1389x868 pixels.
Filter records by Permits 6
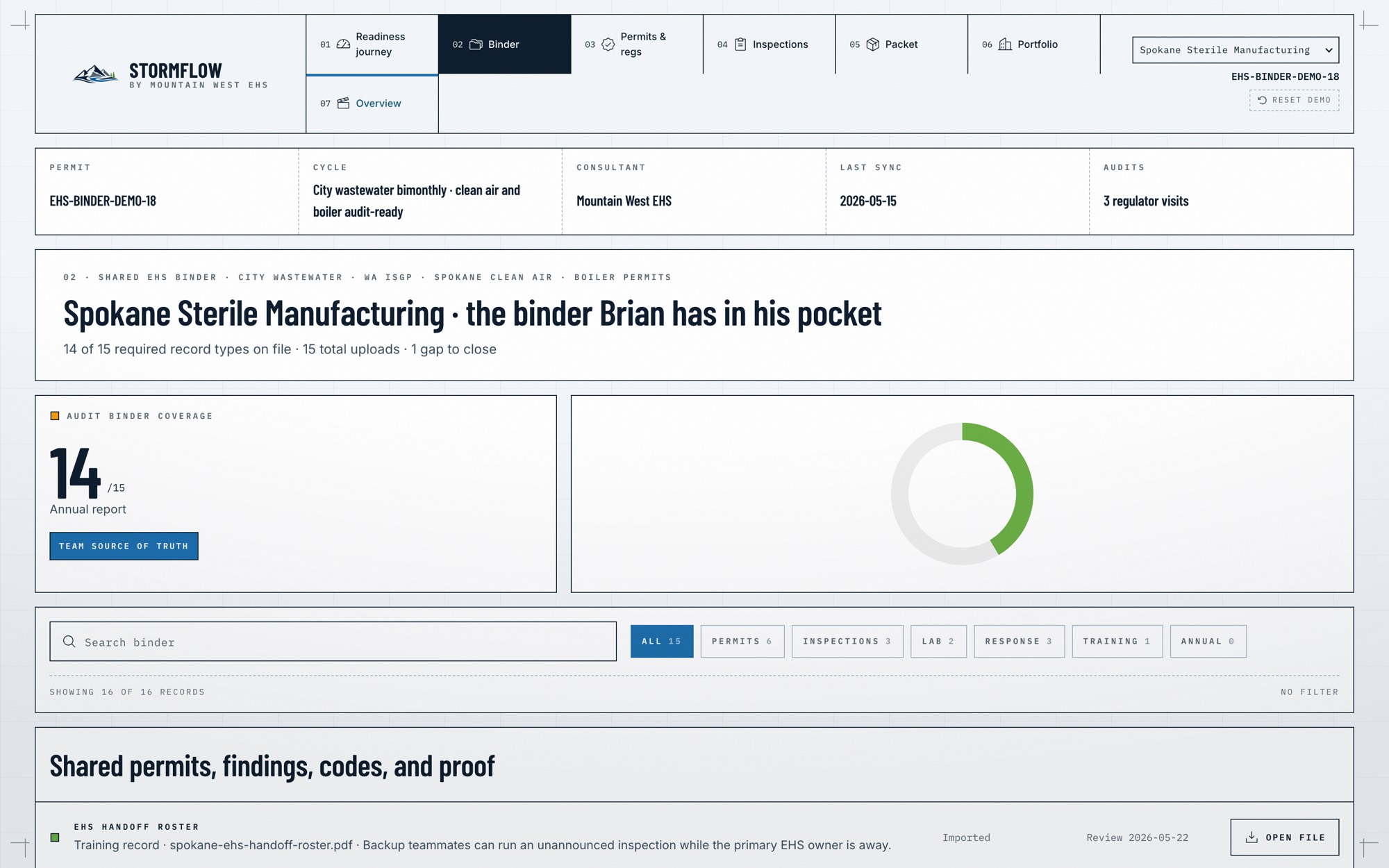pyautogui.click(x=742, y=642)
